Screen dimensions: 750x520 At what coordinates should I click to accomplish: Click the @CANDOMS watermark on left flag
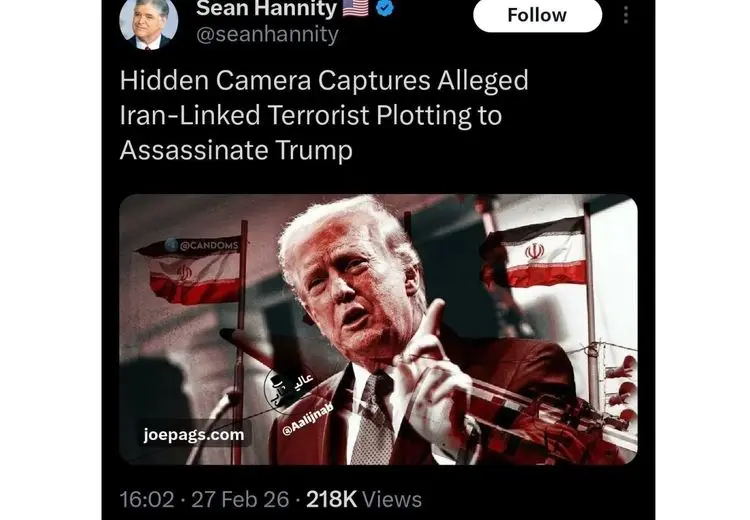pyautogui.click(x=202, y=246)
